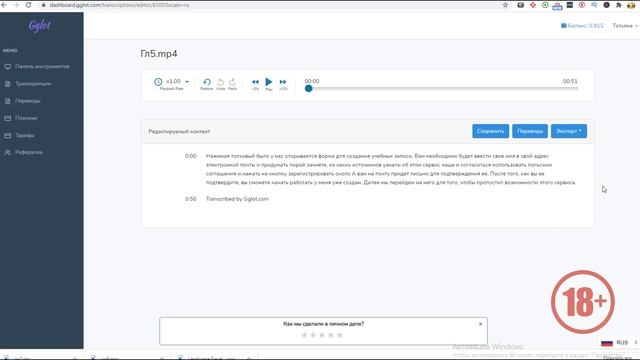Open the RUS language selector
640x360 pixels.
click(x=619, y=342)
